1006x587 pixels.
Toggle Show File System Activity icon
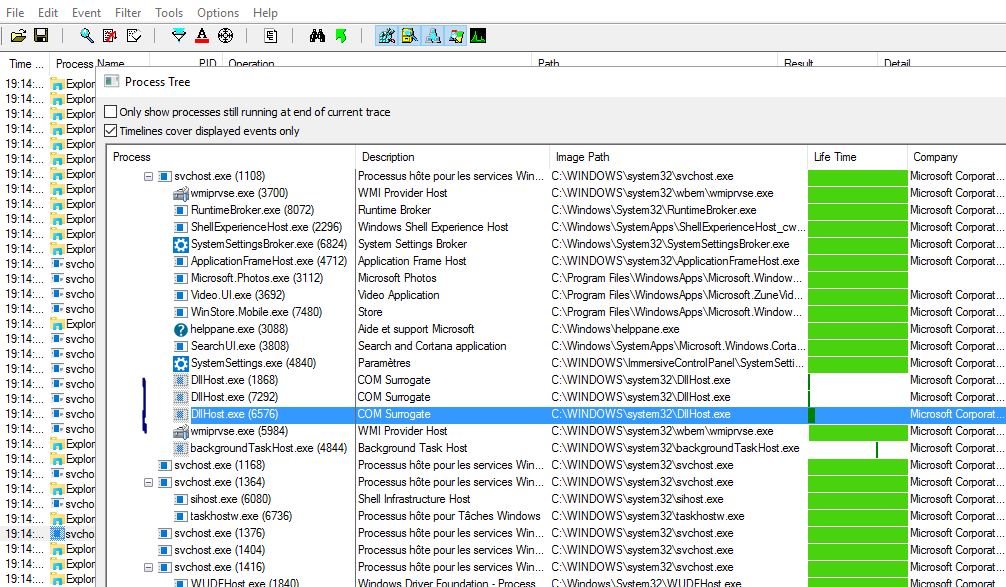click(409, 36)
